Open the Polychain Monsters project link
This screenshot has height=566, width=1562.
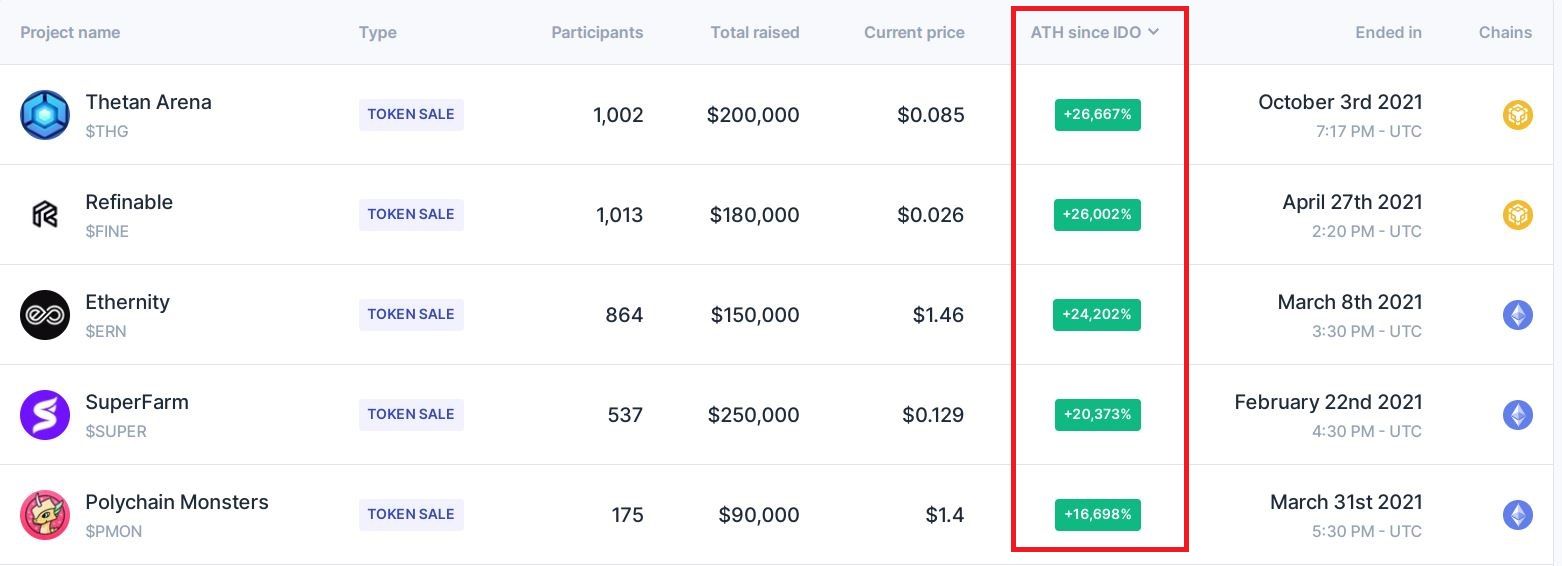click(177, 502)
